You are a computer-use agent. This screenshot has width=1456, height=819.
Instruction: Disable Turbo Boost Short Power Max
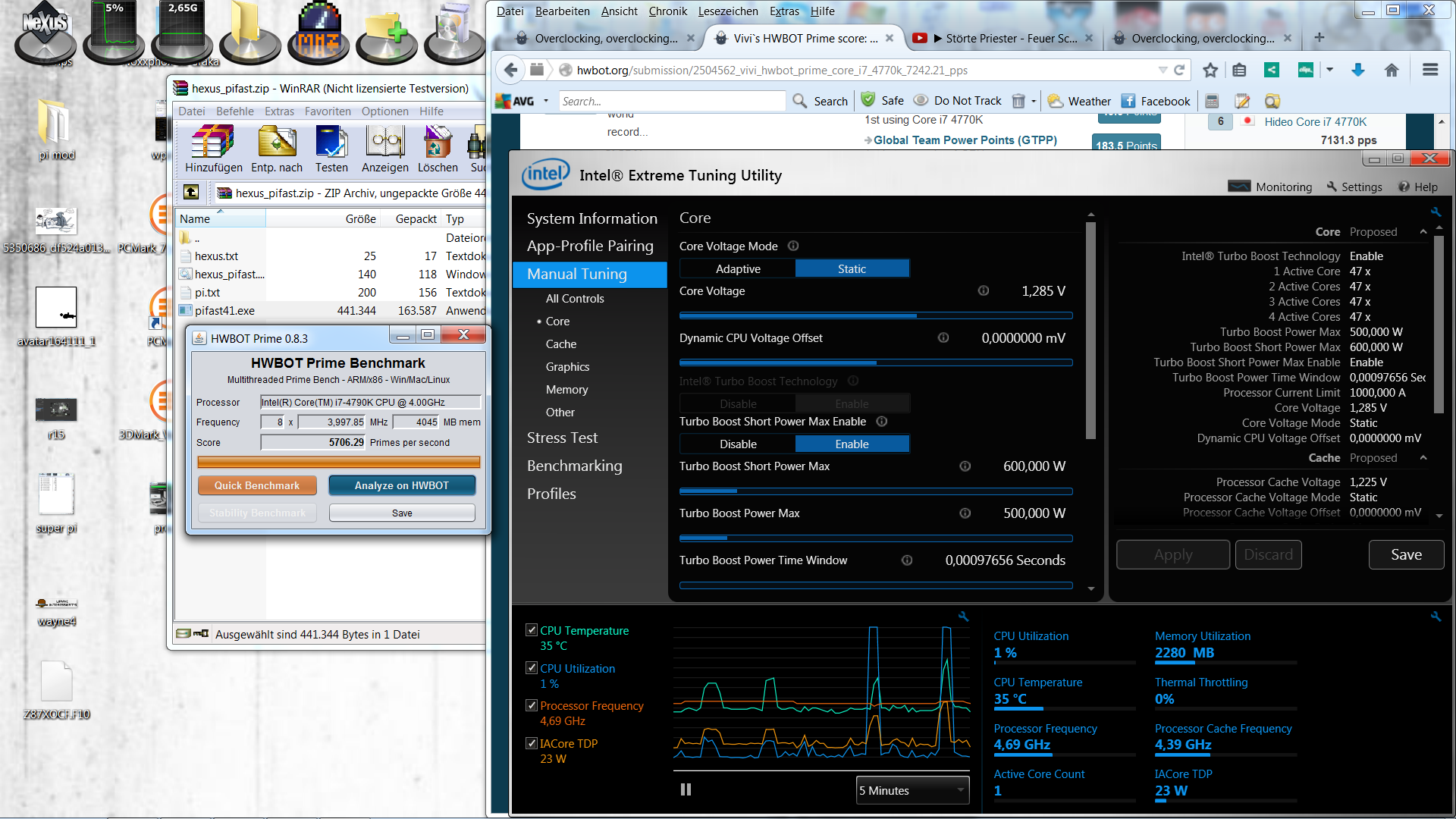point(738,444)
